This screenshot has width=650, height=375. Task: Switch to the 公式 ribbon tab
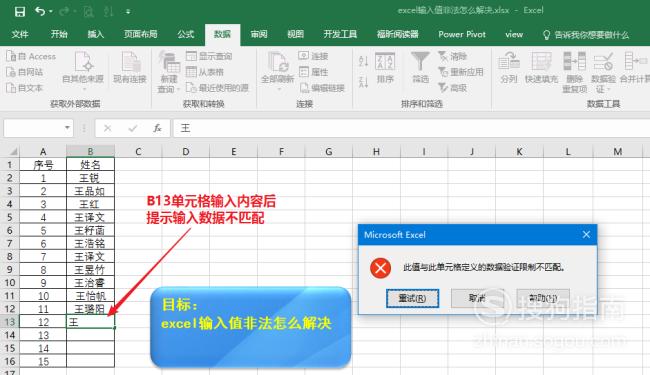pyautogui.click(x=186, y=34)
